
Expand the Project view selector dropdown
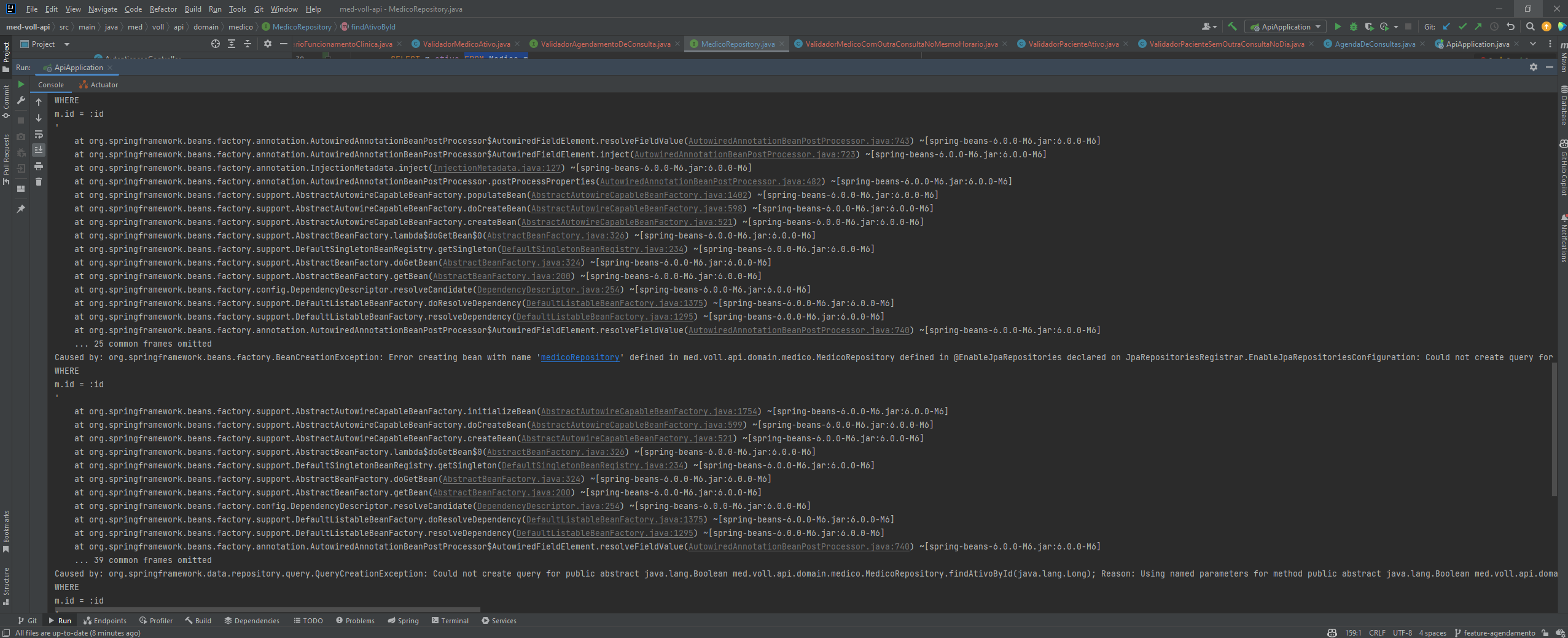click(67, 44)
